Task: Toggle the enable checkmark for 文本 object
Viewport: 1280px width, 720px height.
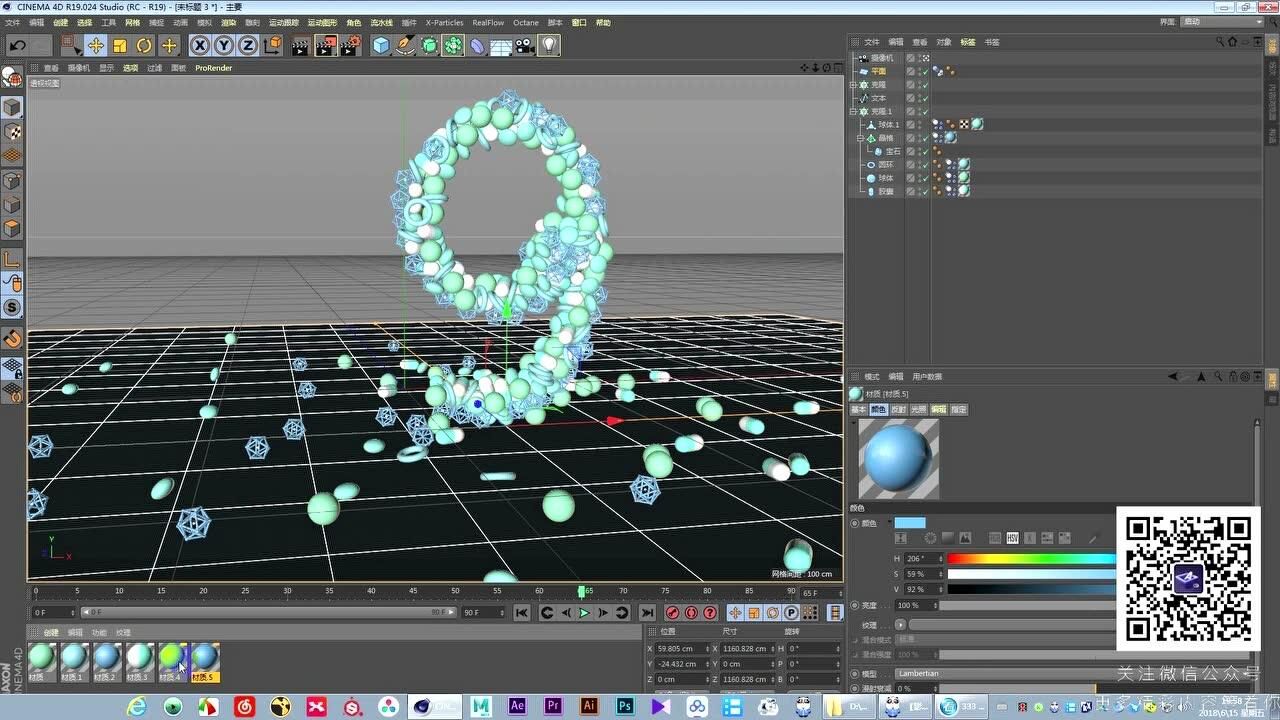Action: (x=925, y=98)
